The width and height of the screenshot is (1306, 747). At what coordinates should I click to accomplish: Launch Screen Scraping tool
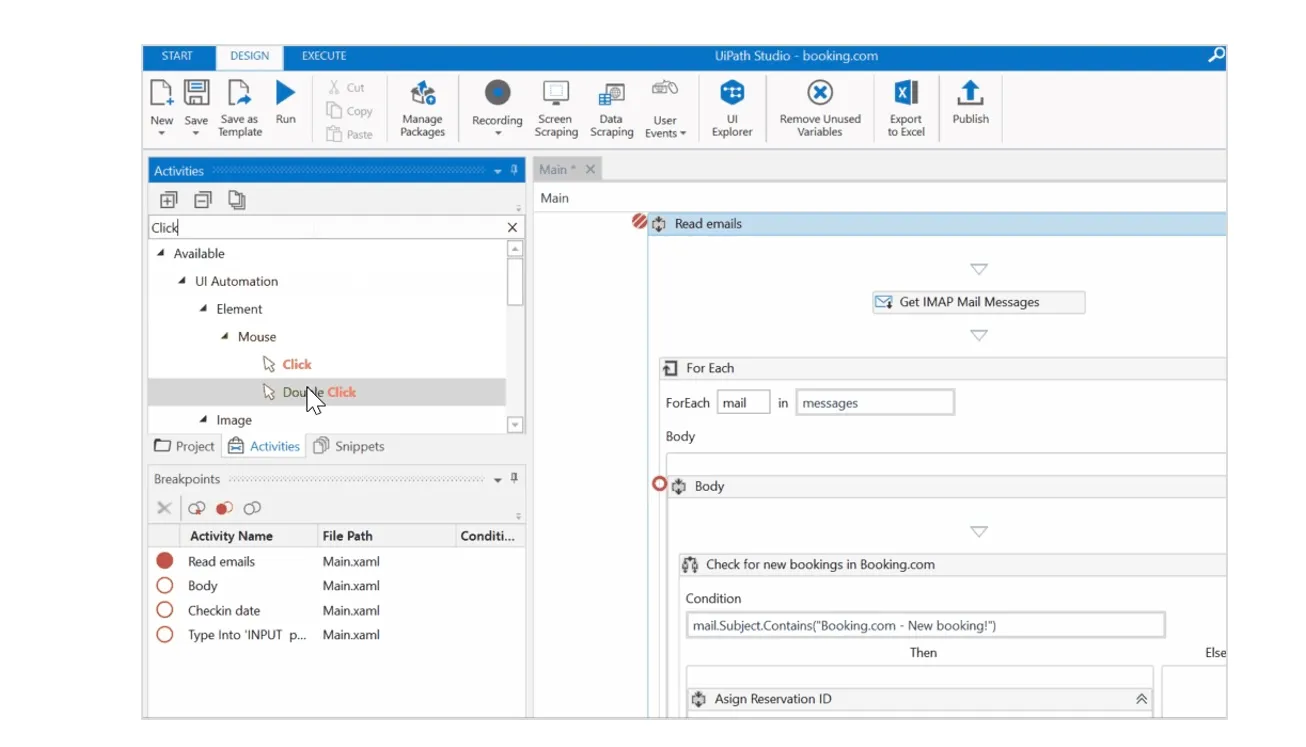coord(556,108)
